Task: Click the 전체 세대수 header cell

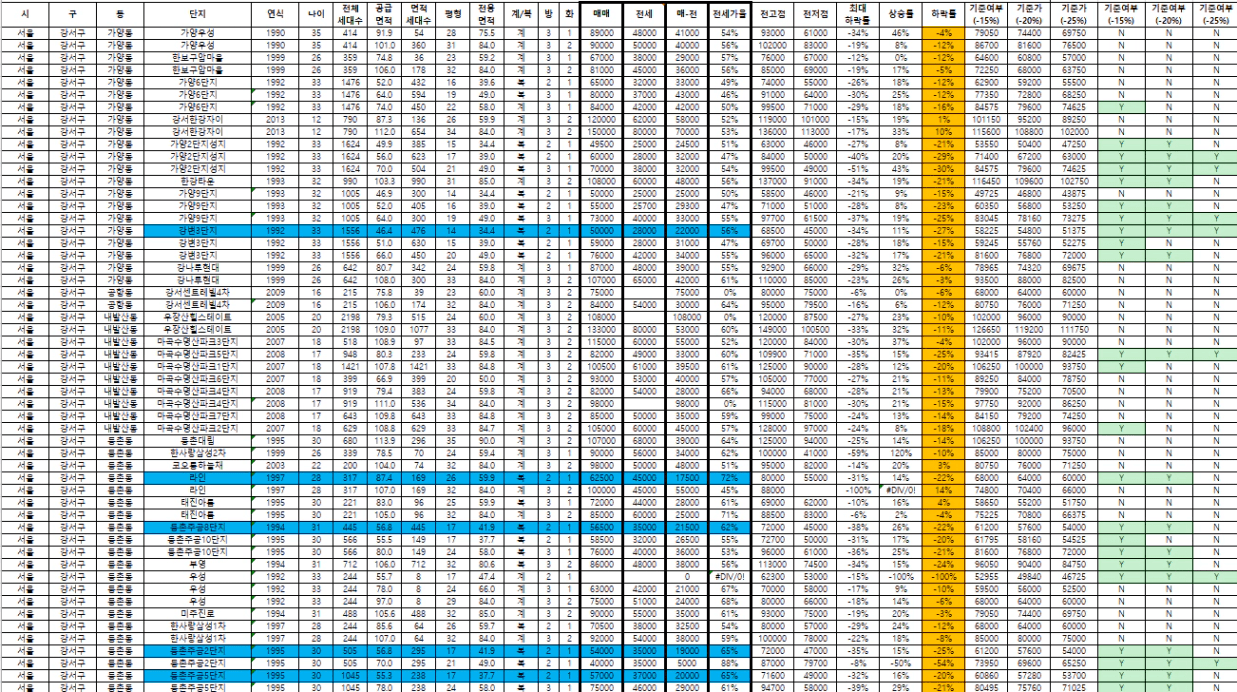Action: [350, 15]
